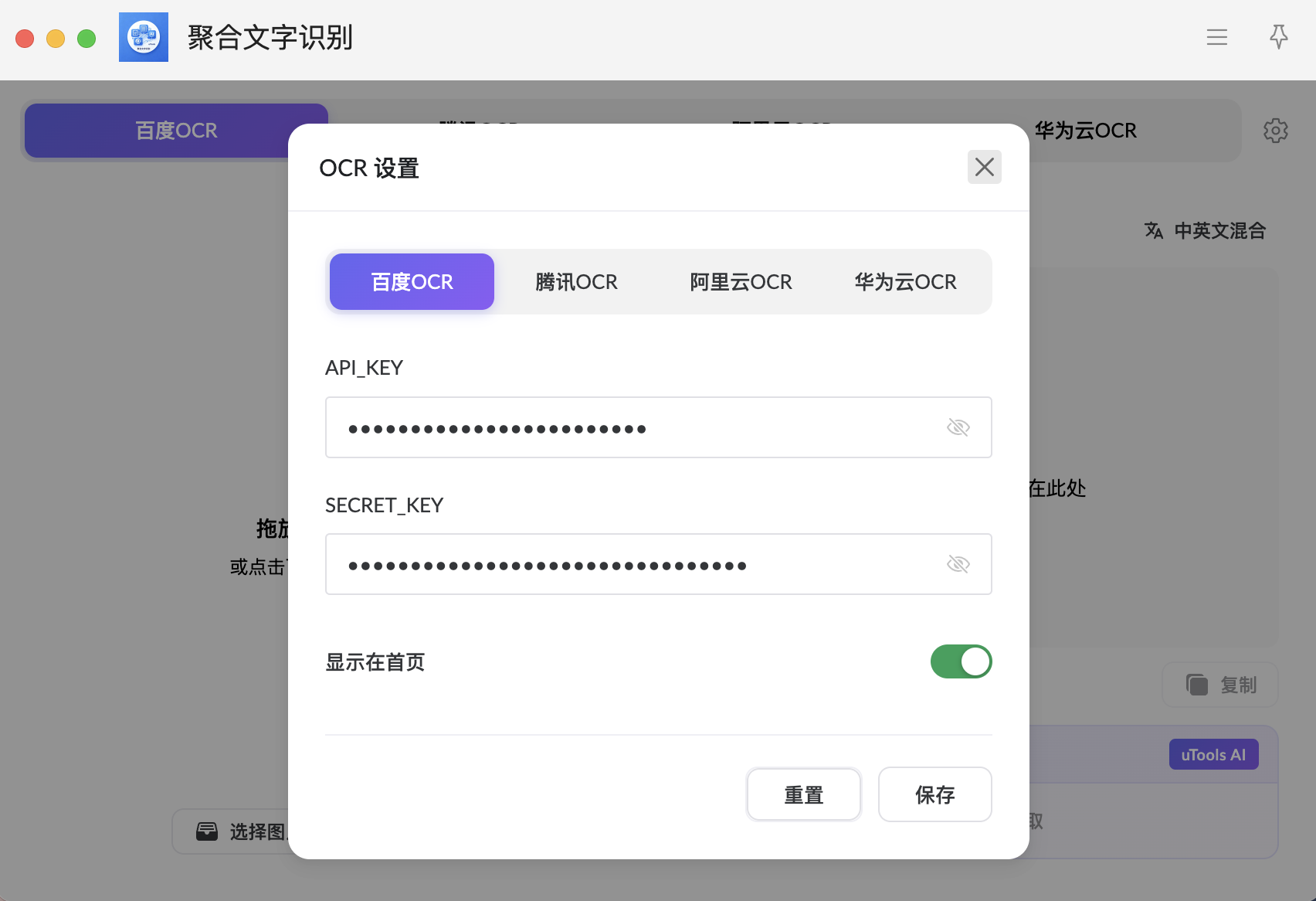Toggle the 显示在首页 switch off

point(961,661)
